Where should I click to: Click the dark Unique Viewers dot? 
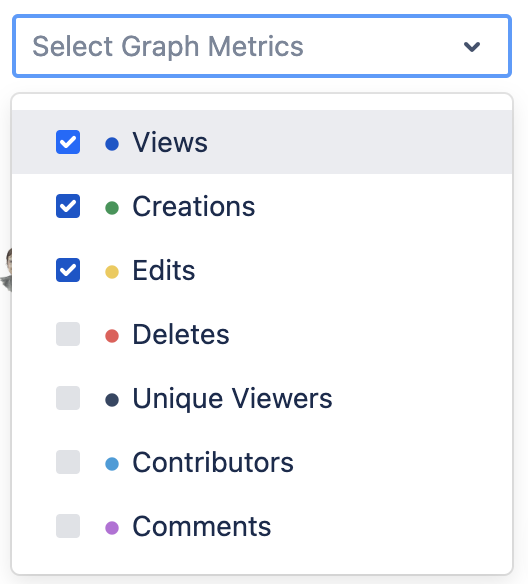(112, 400)
